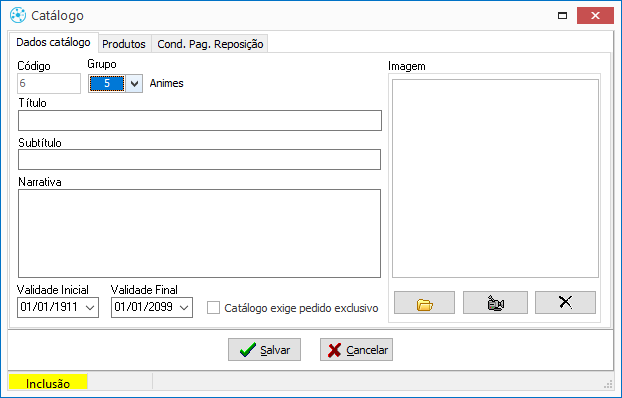Click the empty Imagem preview area

point(495,179)
